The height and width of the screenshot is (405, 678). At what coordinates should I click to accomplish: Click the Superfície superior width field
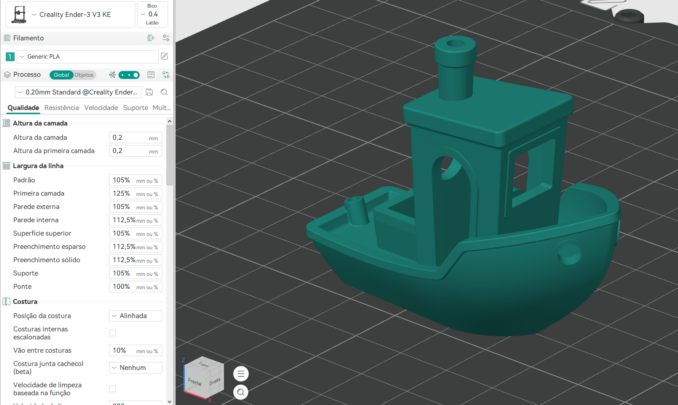pos(135,233)
